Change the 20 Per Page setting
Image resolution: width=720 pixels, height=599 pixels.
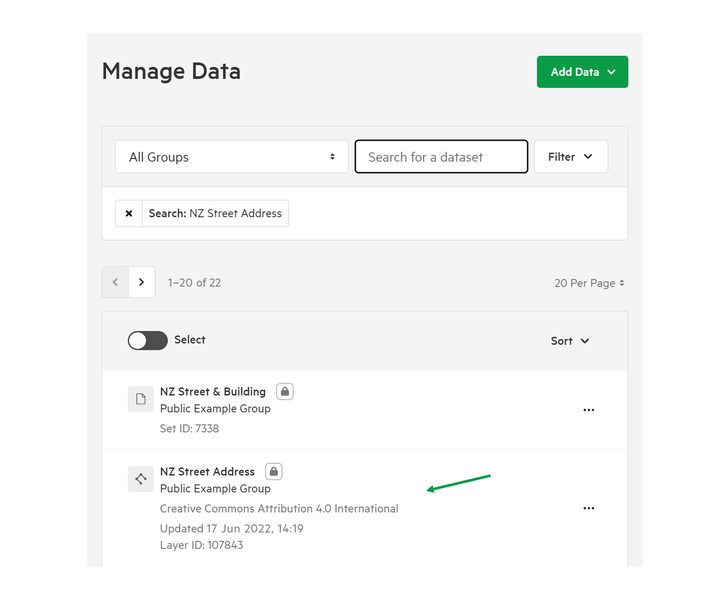(589, 283)
